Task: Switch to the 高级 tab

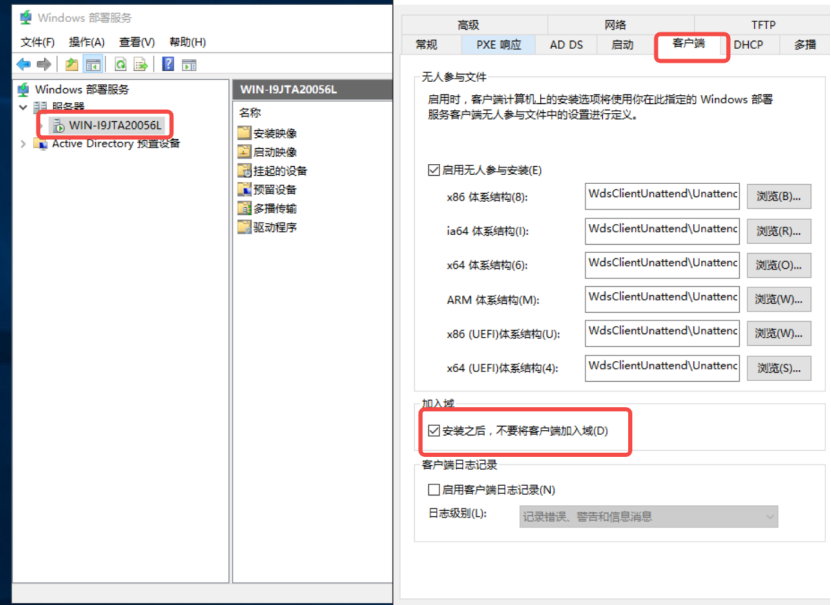Action: (x=474, y=24)
